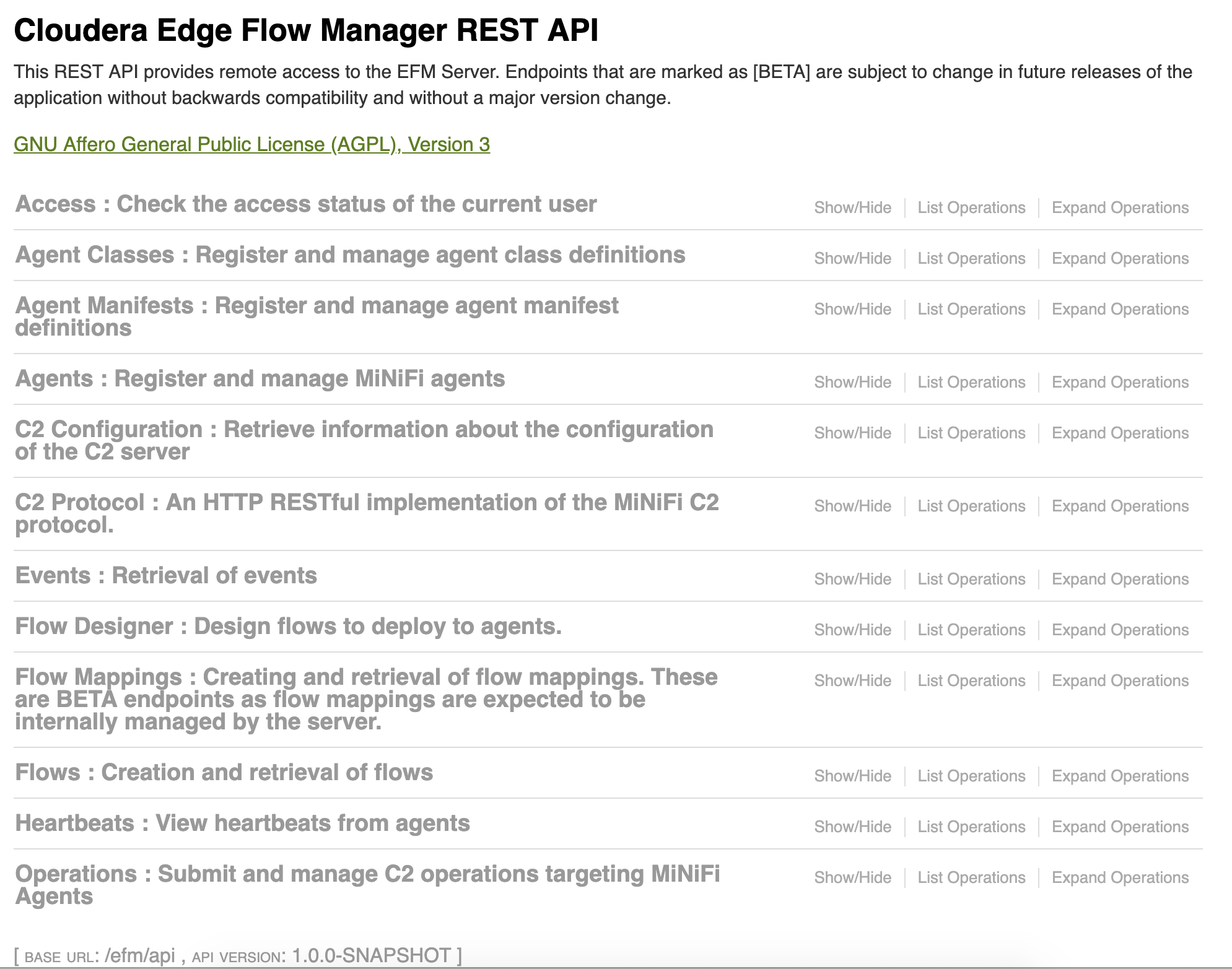List Operations for Agent Manifests
The height and width of the screenshot is (969, 1232).
(971, 309)
